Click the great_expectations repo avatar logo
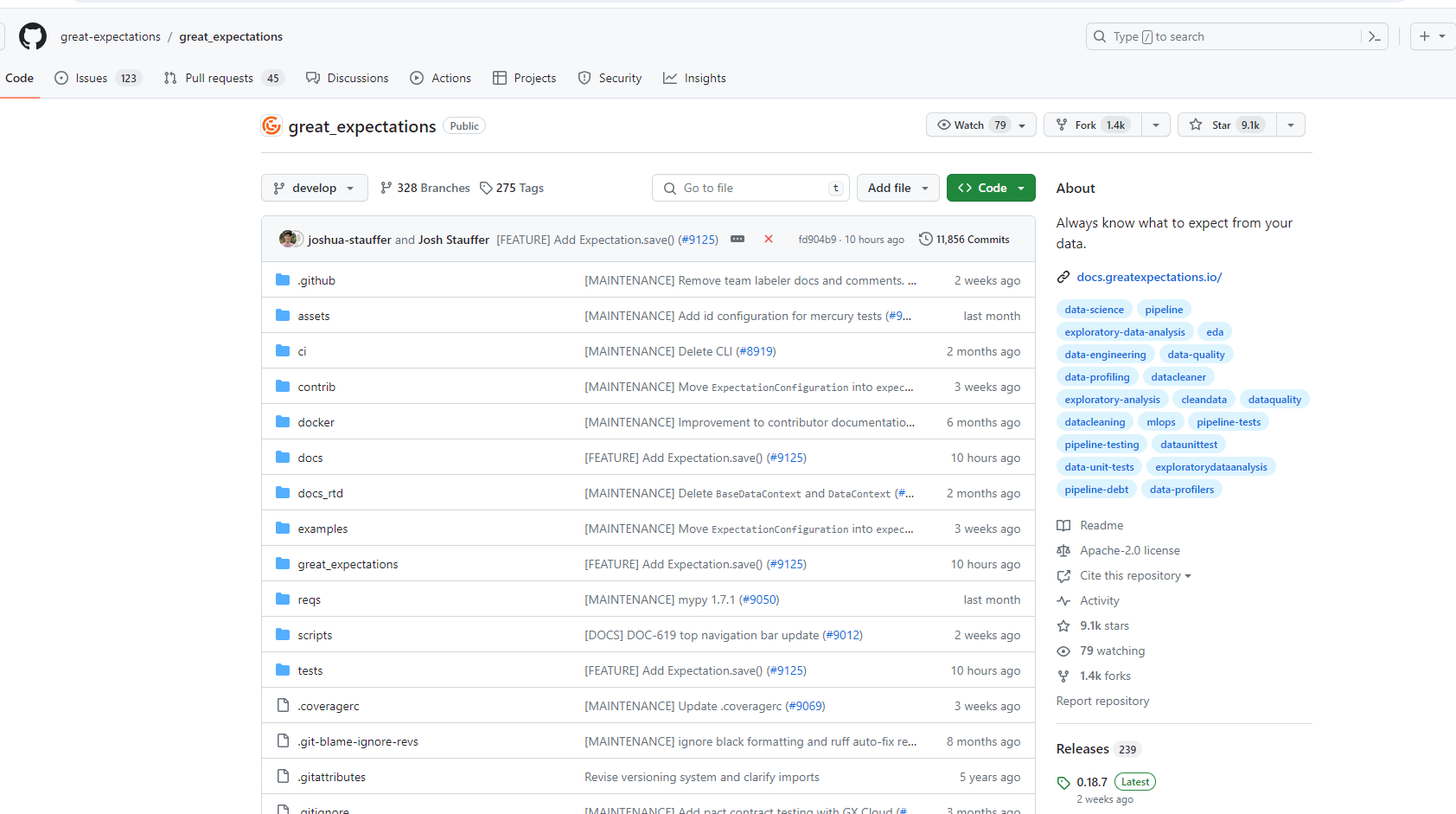The image size is (1456, 814). (271, 126)
